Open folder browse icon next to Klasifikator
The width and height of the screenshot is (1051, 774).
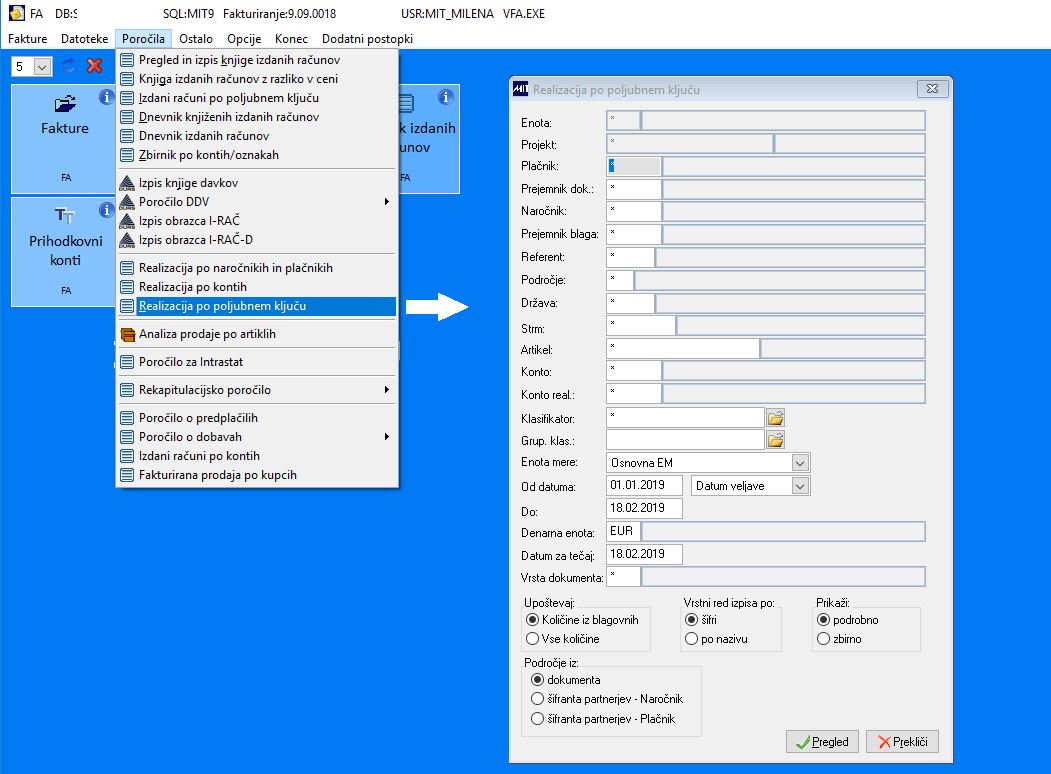pos(776,418)
